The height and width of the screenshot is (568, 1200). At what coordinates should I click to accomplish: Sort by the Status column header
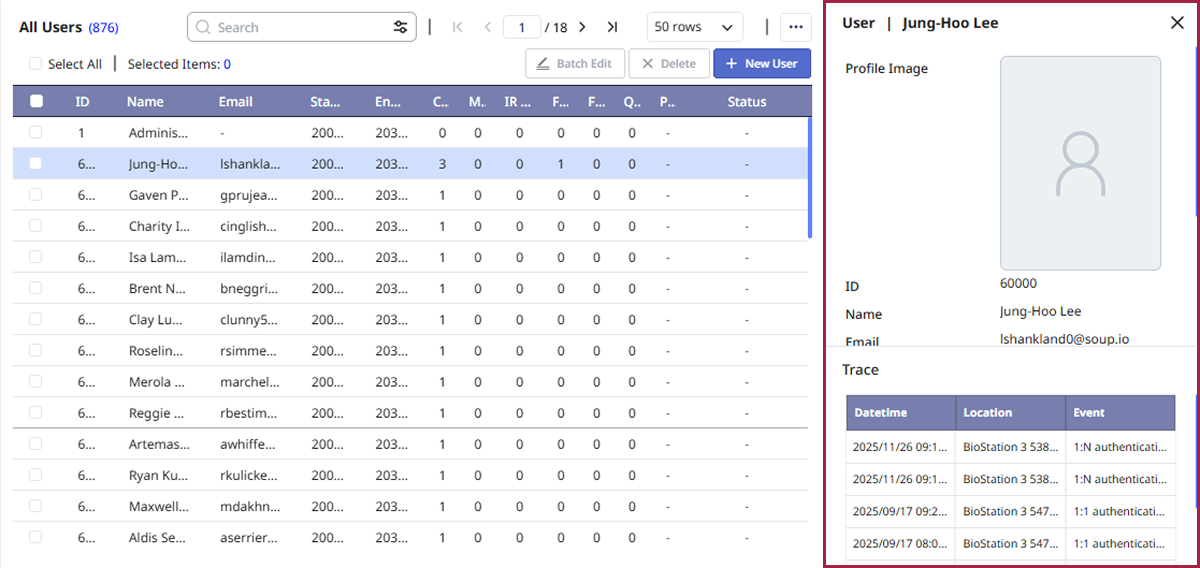(746, 101)
